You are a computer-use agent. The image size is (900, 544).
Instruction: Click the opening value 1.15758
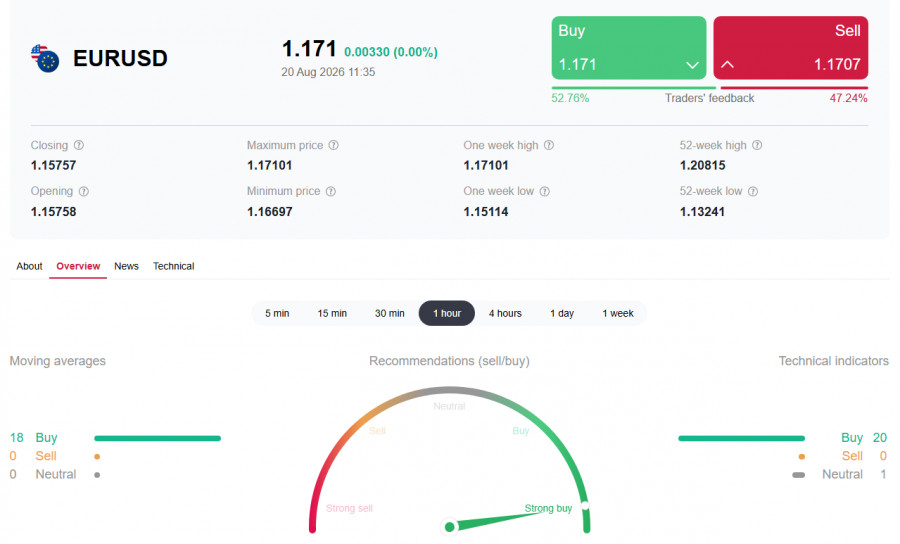53,212
